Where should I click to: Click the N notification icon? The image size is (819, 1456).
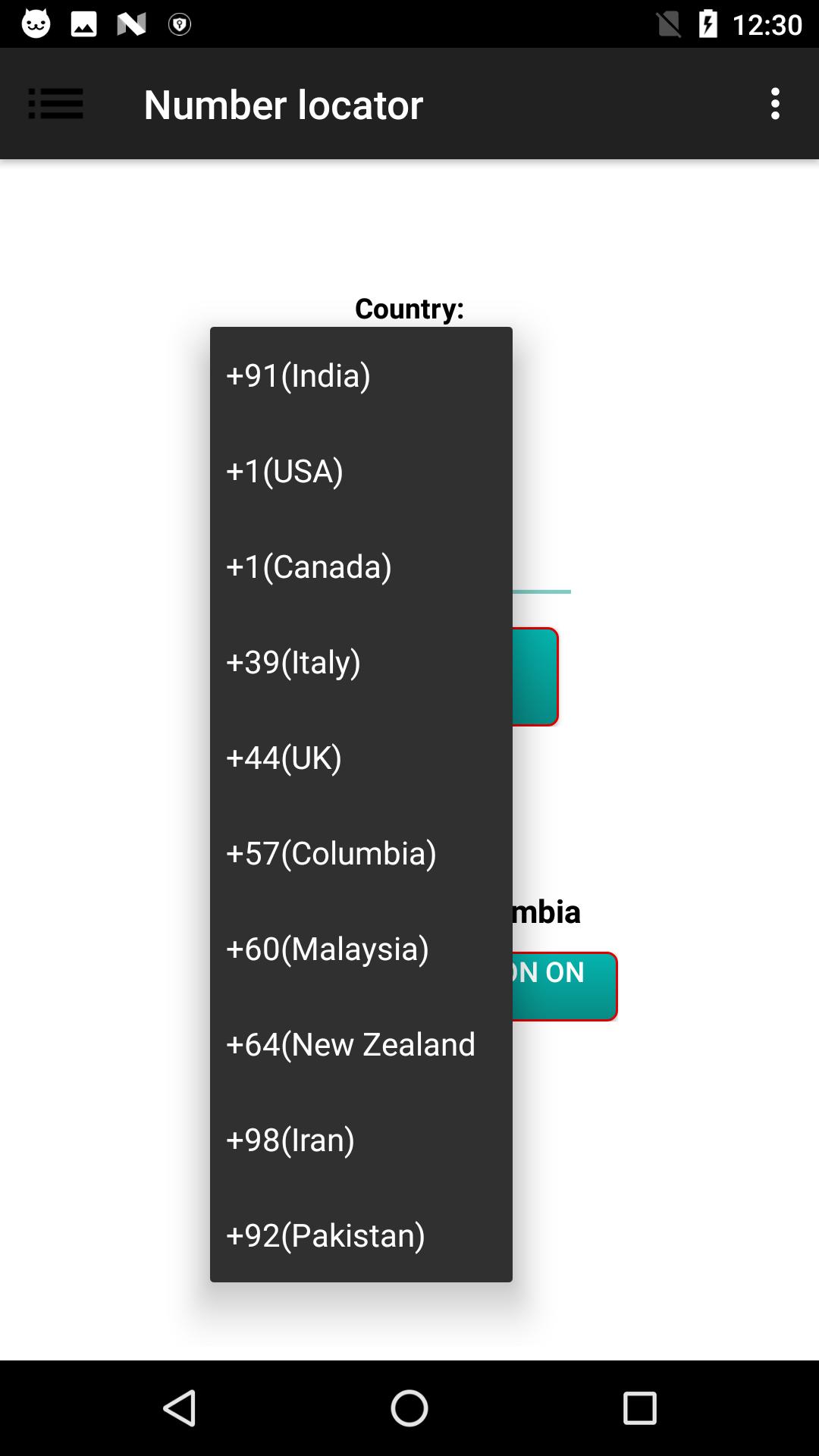130,23
